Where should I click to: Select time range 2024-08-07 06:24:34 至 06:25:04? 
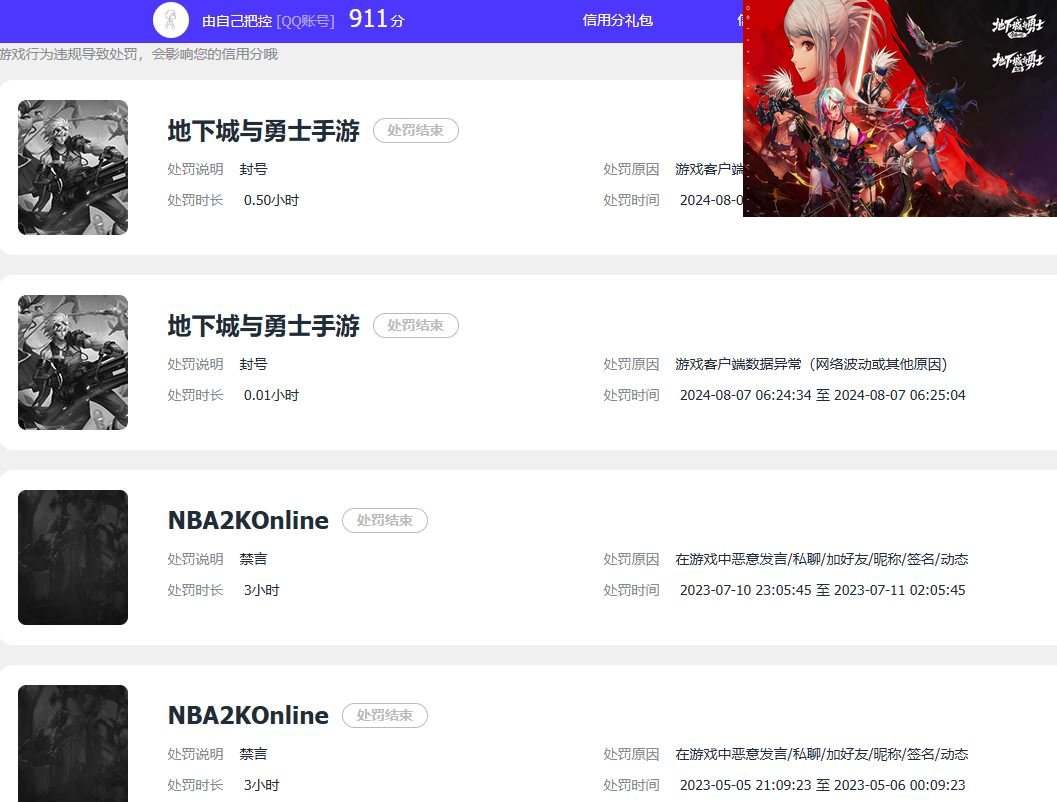click(822, 395)
